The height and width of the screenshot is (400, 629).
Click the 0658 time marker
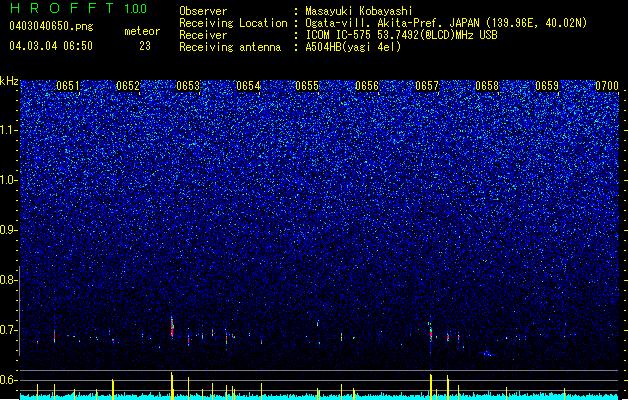coord(487,86)
